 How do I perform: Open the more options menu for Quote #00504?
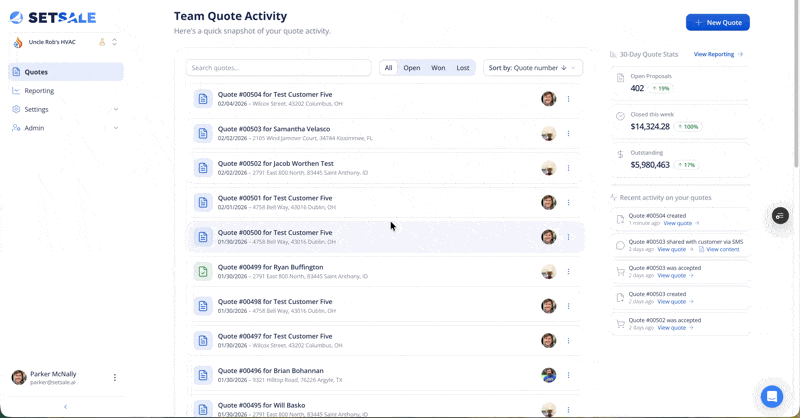(568, 99)
